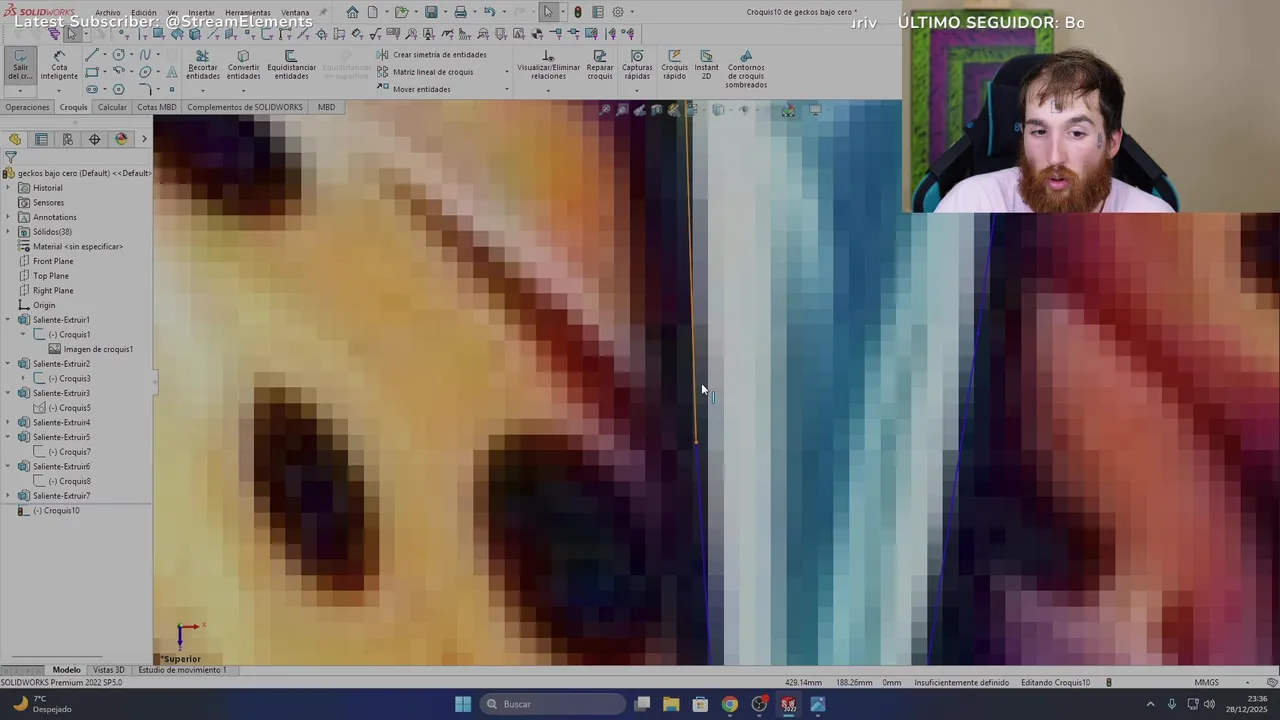Switch to Calcular ribbon tab

pos(112,107)
